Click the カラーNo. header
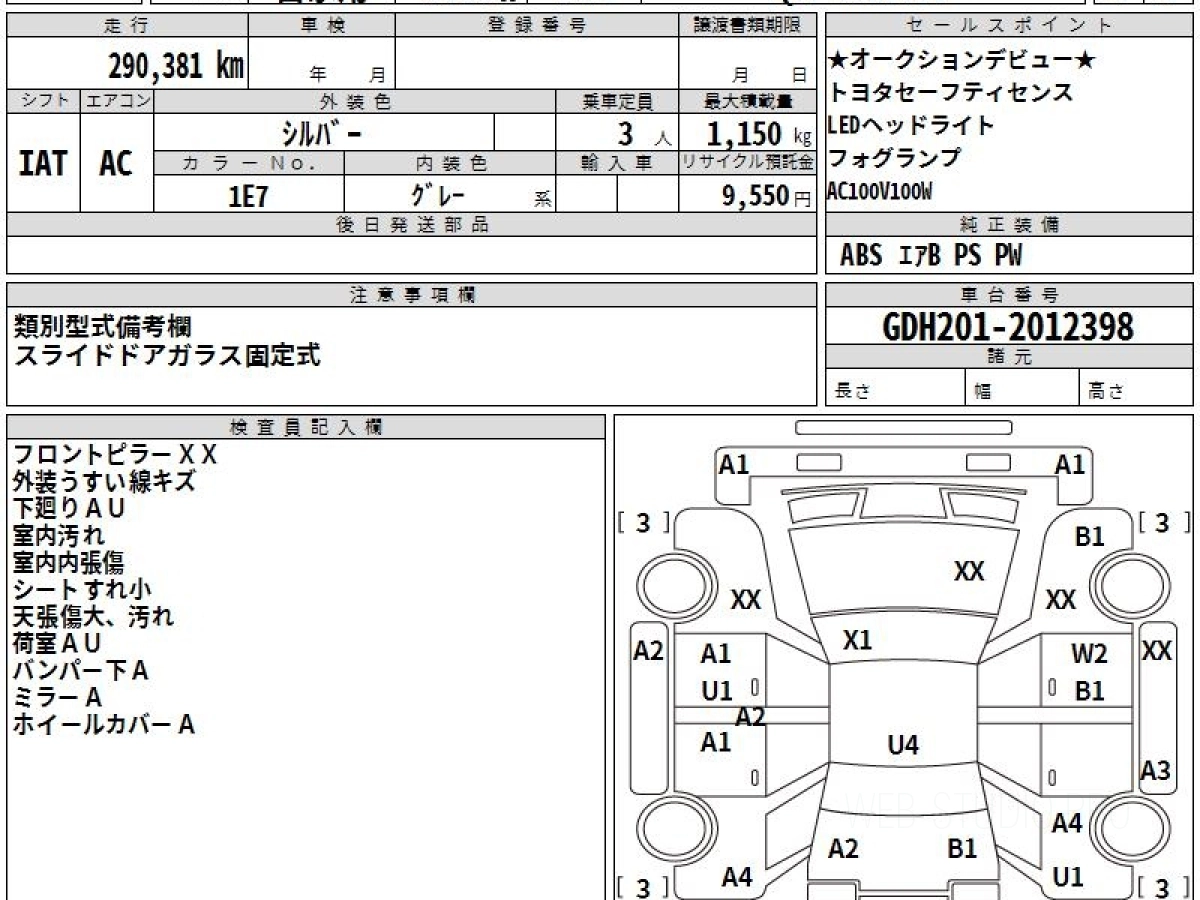 click(x=249, y=163)
